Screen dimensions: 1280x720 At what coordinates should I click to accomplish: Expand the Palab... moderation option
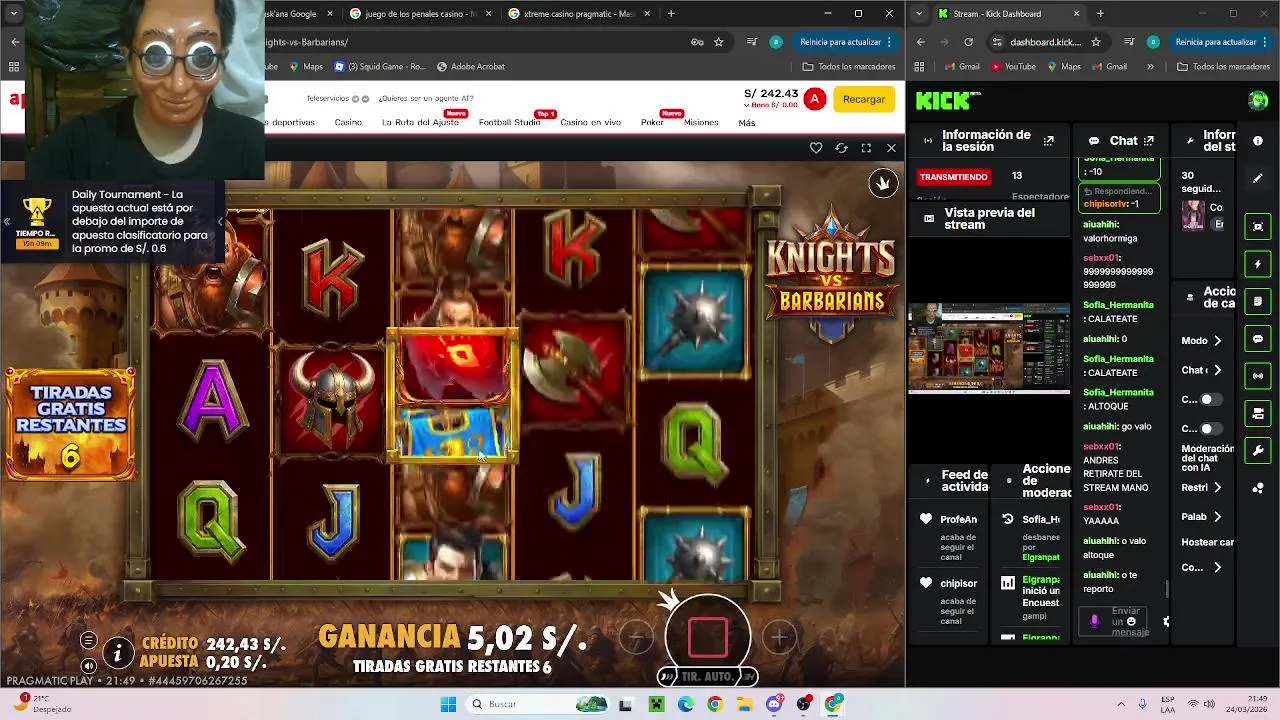1202,517
